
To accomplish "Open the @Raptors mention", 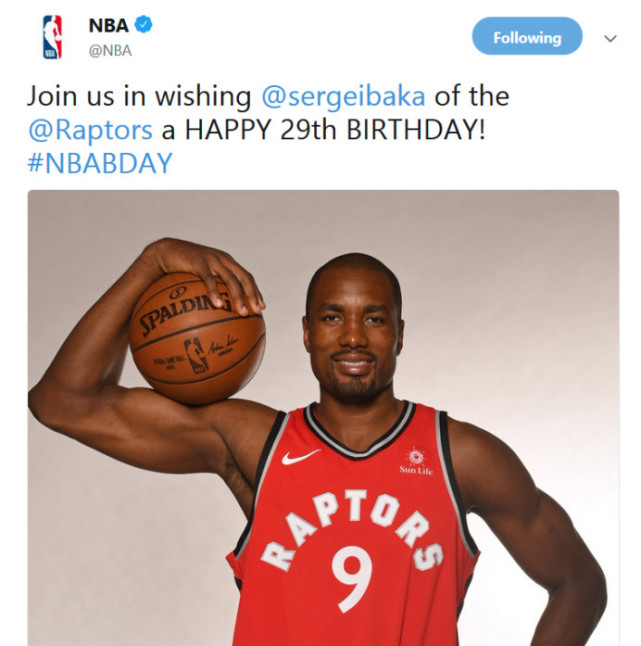I will pos(91,130).
